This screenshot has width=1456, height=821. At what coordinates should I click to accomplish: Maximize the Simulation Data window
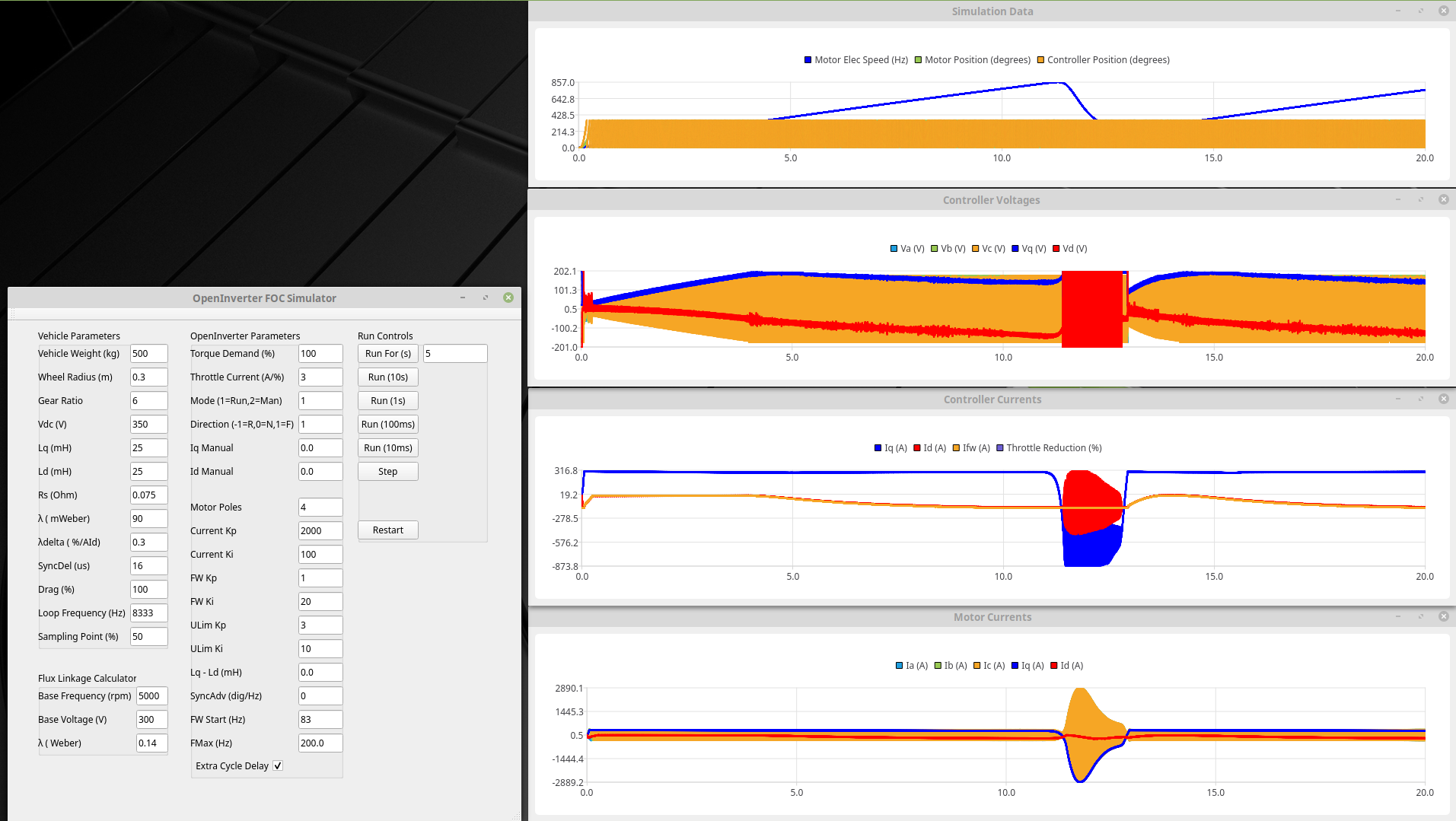tap(1420, 11)
